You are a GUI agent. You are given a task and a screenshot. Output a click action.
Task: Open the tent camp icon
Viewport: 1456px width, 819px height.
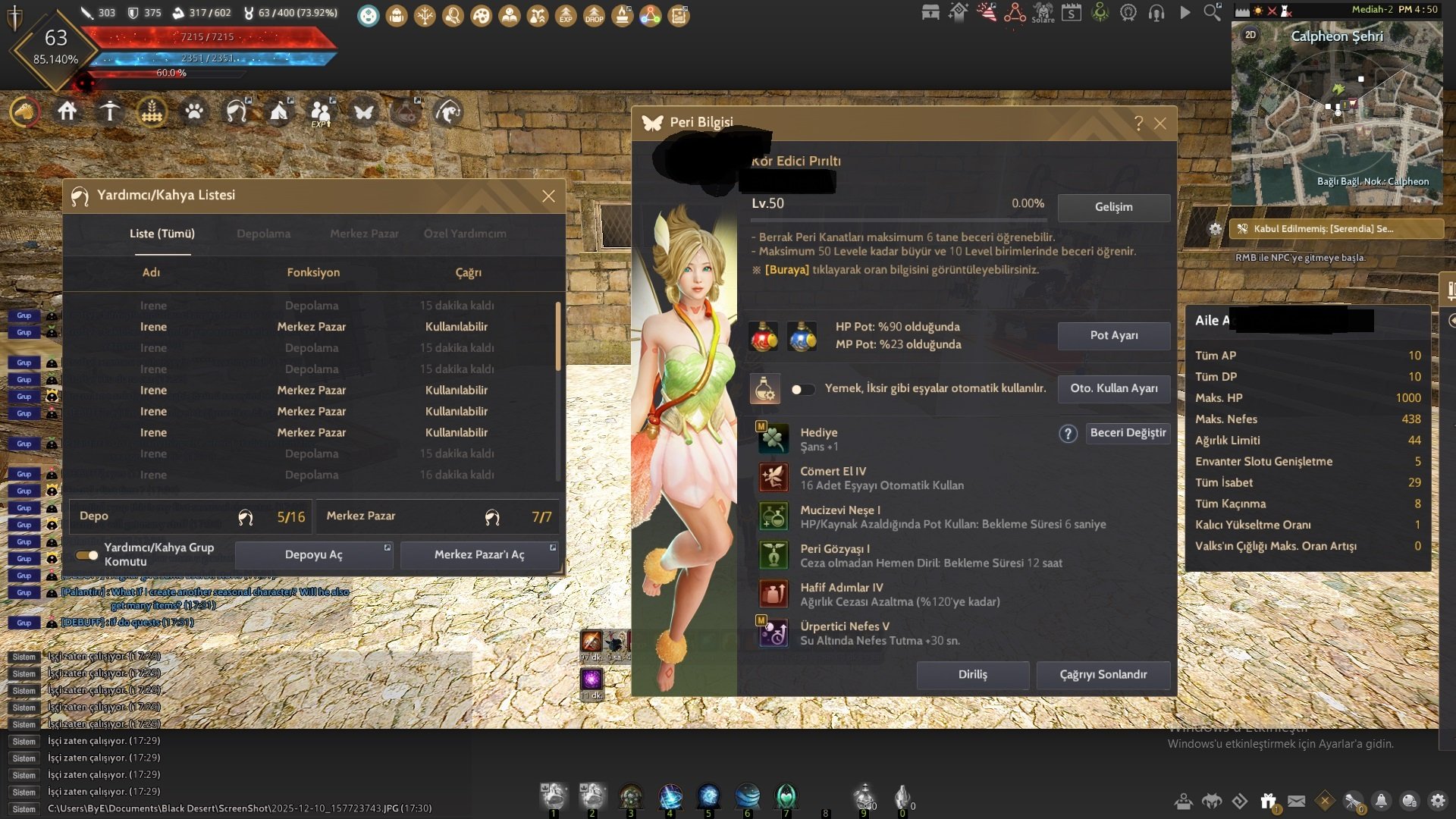279,112
